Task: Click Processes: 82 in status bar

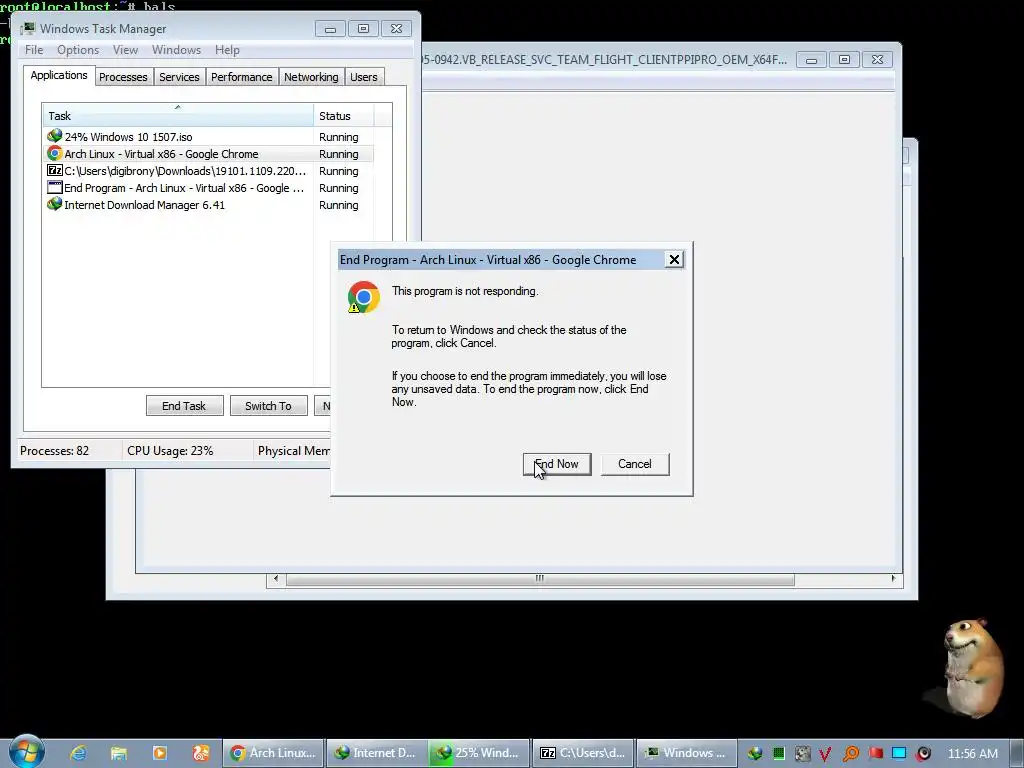Action: (54, 451)
